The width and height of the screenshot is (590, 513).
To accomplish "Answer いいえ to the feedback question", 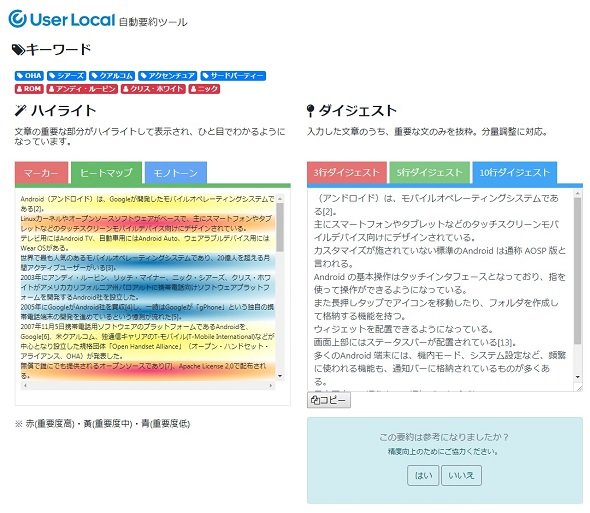I will point(461,475).
